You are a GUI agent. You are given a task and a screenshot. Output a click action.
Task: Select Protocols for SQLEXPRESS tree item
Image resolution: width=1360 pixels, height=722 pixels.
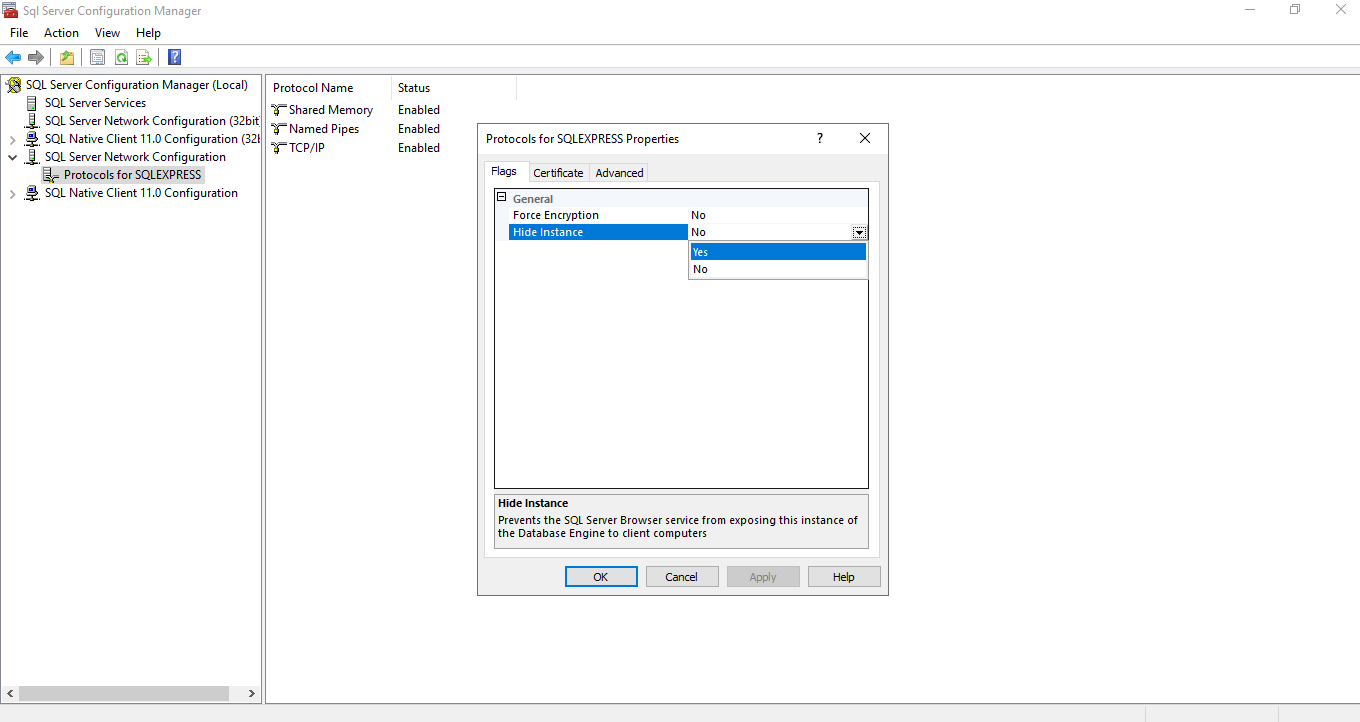pos(133,175)
